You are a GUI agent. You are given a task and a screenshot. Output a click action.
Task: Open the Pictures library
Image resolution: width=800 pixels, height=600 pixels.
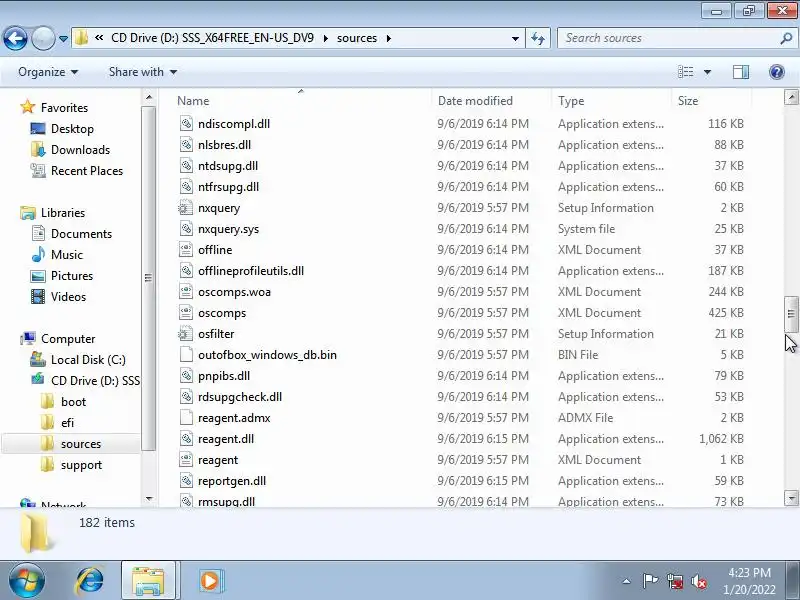point(72,276)
